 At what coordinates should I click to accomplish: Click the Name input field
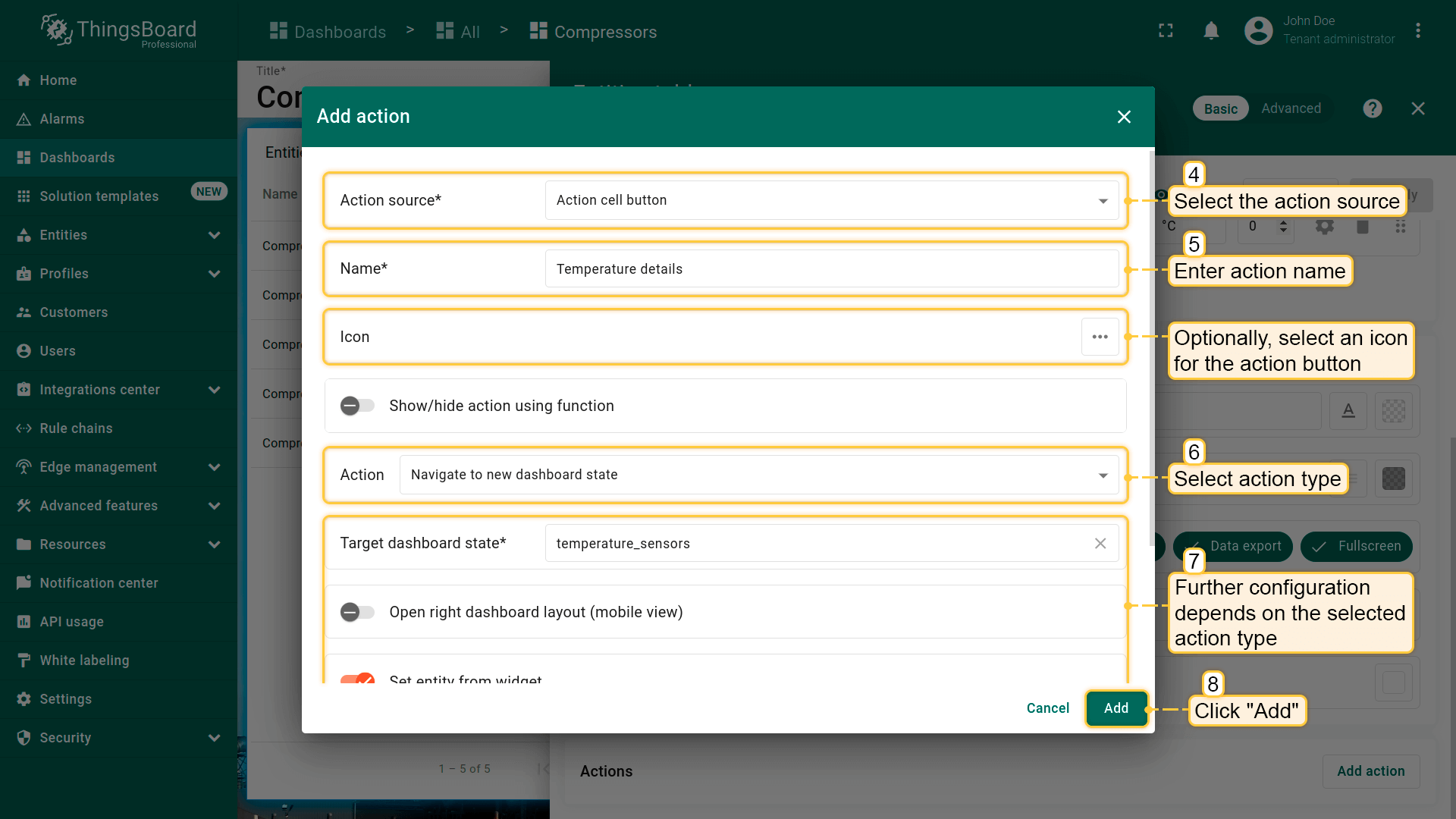[x=831, y=269]
